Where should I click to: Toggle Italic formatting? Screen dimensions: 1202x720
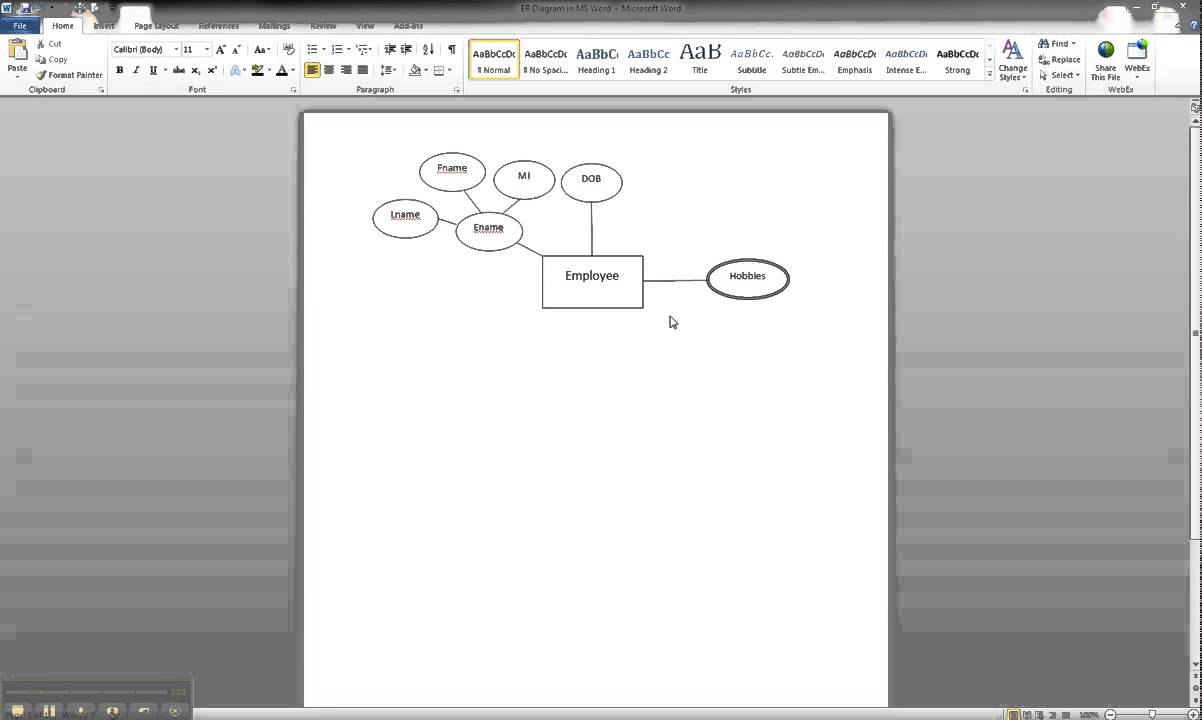[136, 70]
